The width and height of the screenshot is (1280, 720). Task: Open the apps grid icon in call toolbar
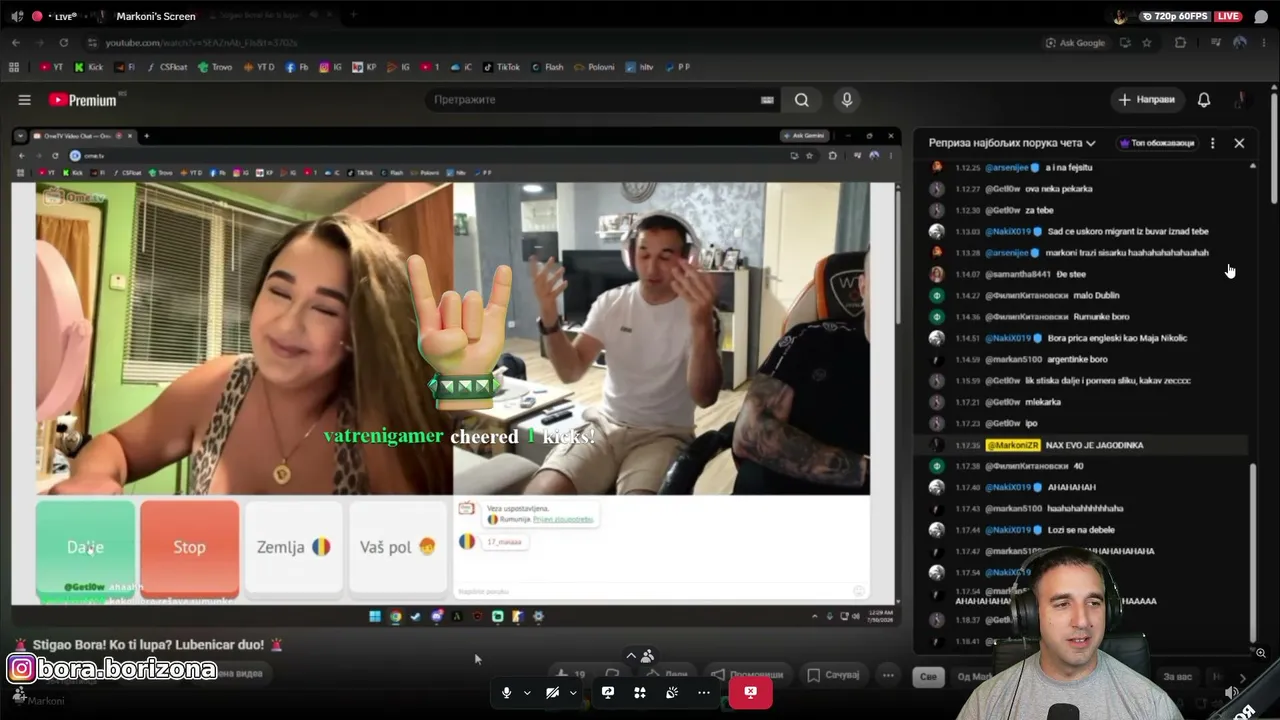pyautogui.click(x=640, y=692)
